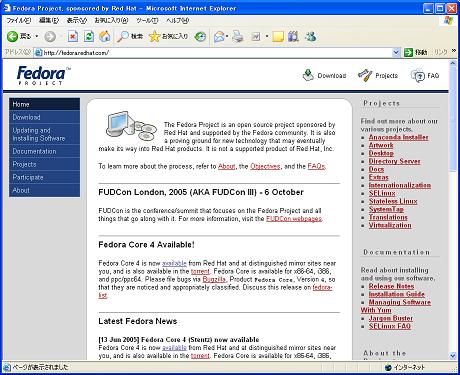Click the Research books toolbar icon
Viewport: 460px width, 375px height.
pos(293,36)
